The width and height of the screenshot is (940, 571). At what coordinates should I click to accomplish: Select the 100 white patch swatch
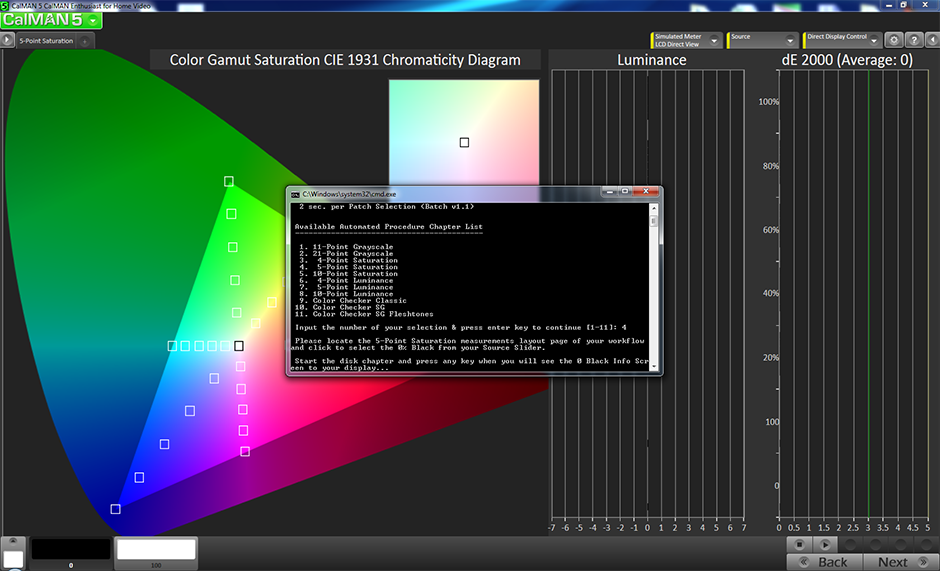click(156, 553)
